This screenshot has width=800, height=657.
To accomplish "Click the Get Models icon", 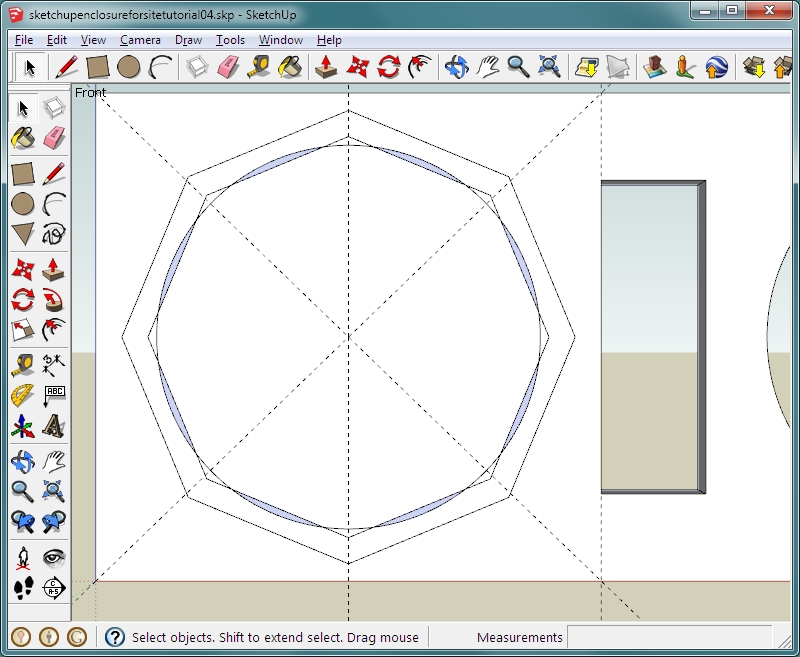I will point(587,67).
